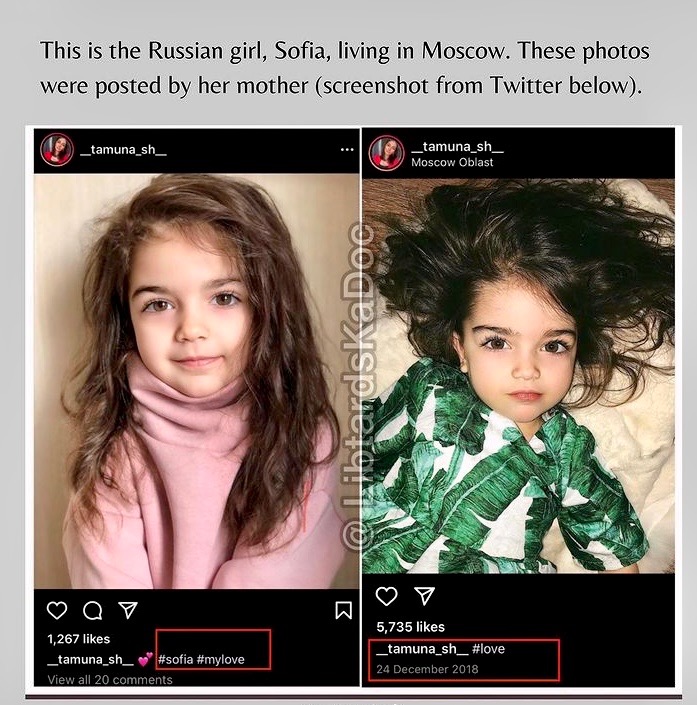Expand View all 20 comments
The image size is (697, 705).
(110, 680)
